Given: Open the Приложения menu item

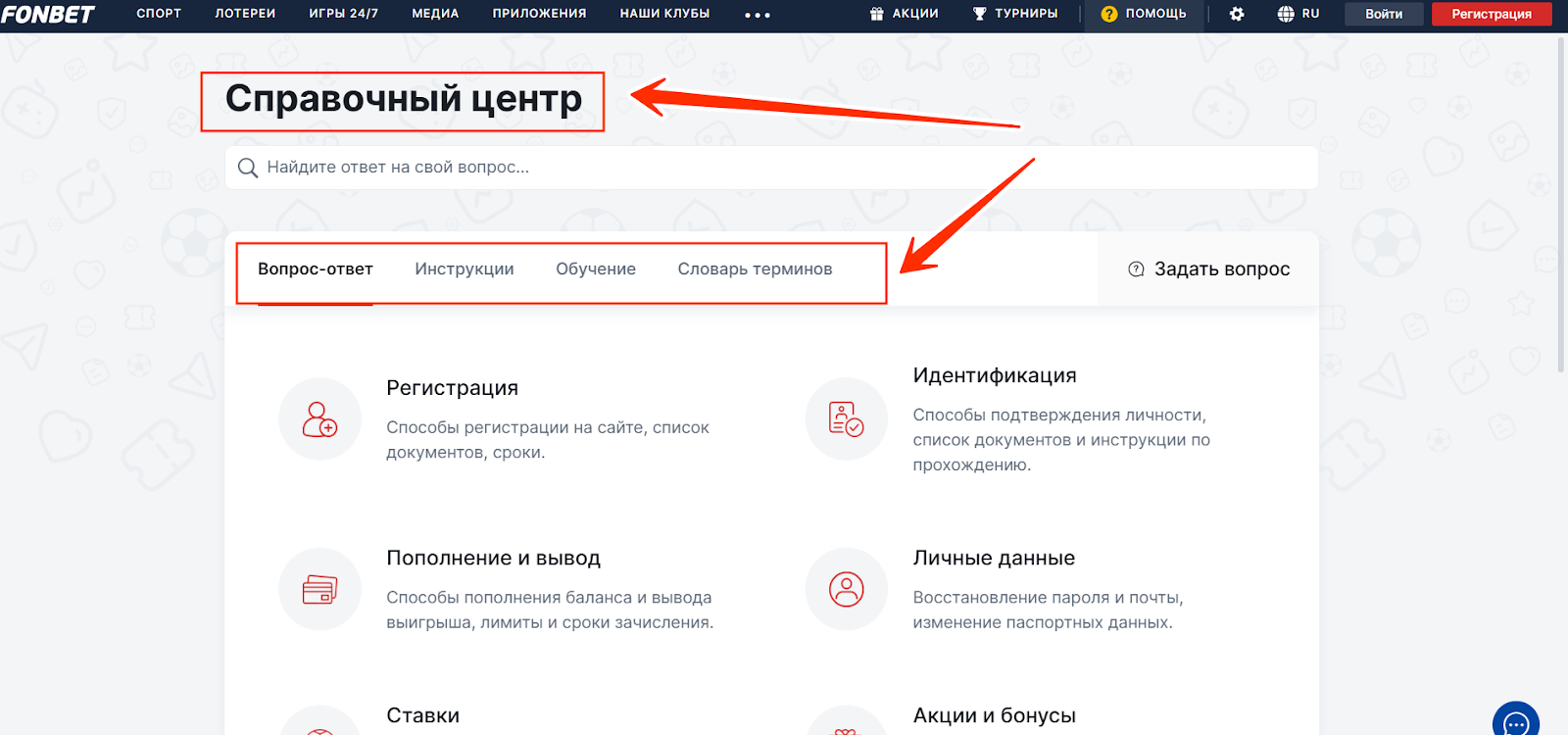Looking at the screenshot, I should coord(539,14).
